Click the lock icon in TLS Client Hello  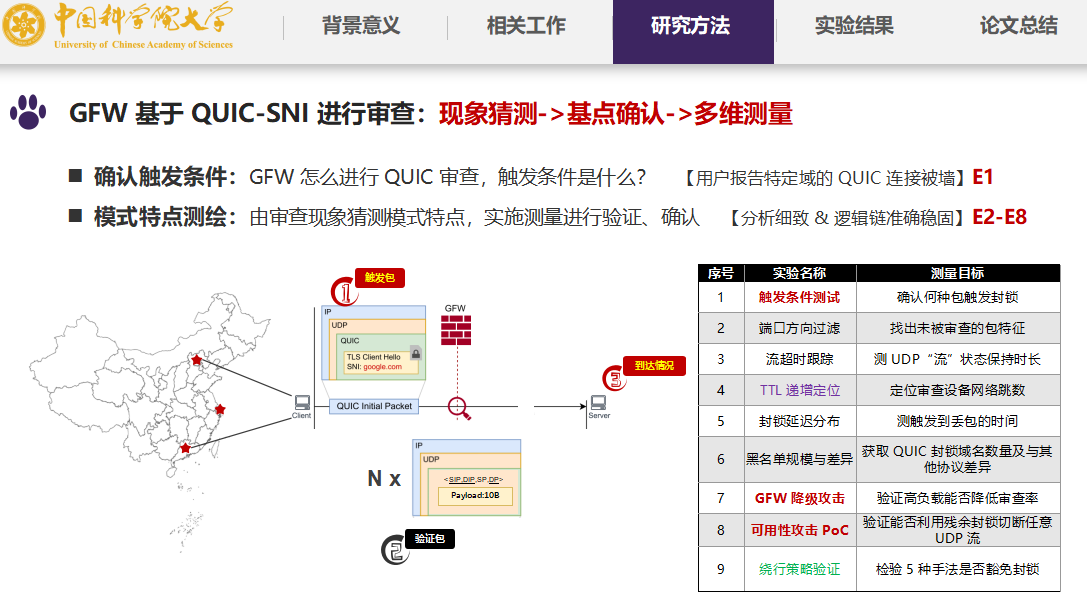click(416, 354)
